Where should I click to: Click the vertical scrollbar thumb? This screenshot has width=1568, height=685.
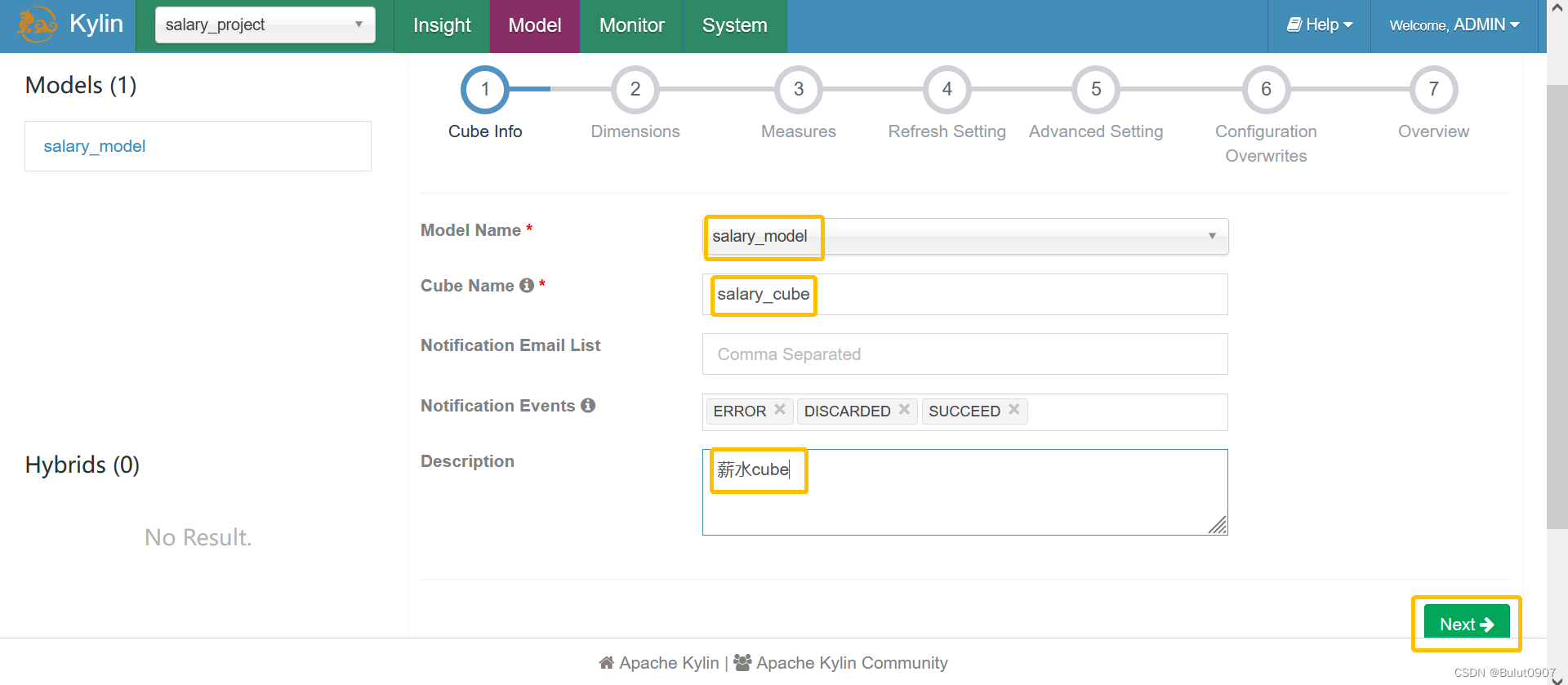point(1557,306)
